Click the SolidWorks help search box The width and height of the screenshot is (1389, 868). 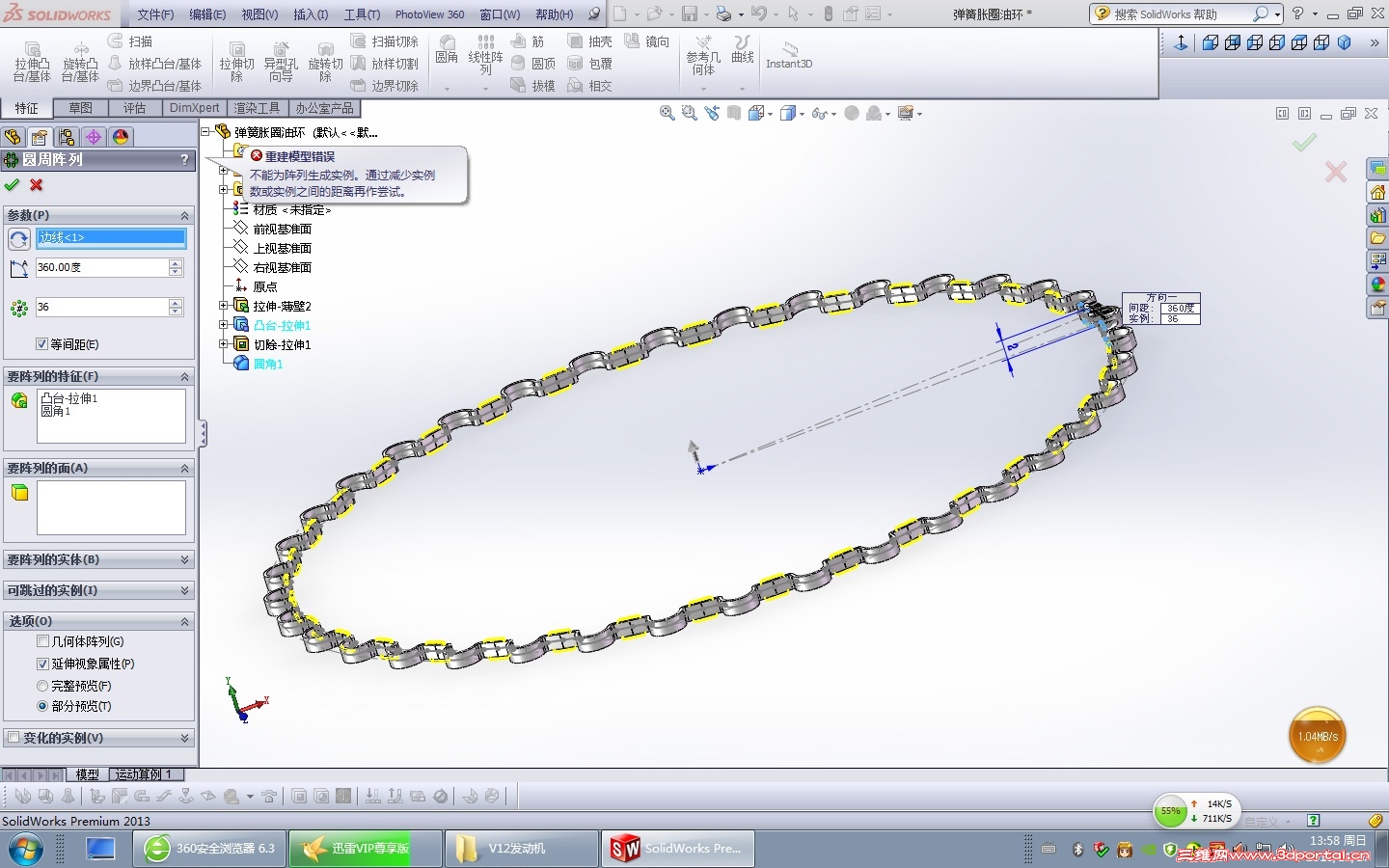[1177, 14]
